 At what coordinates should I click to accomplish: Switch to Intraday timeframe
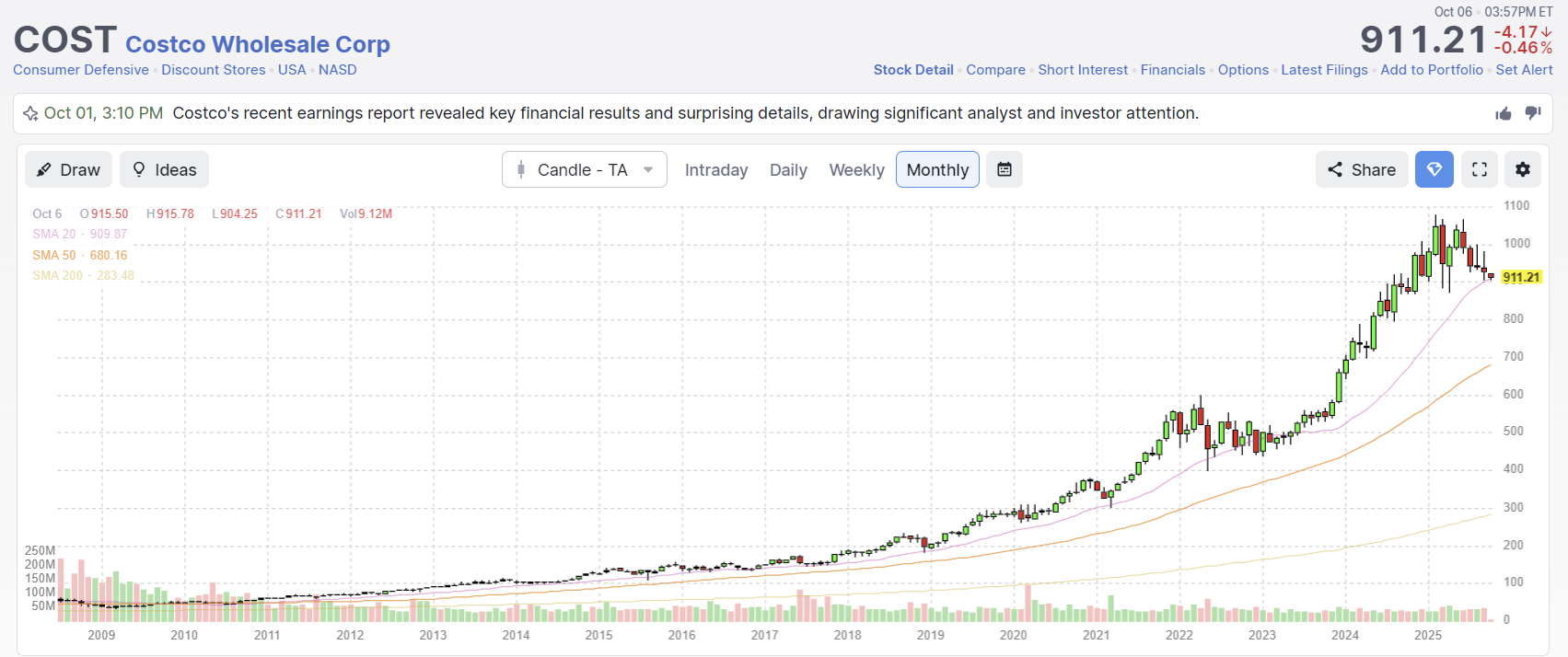[x=716, y=169]
